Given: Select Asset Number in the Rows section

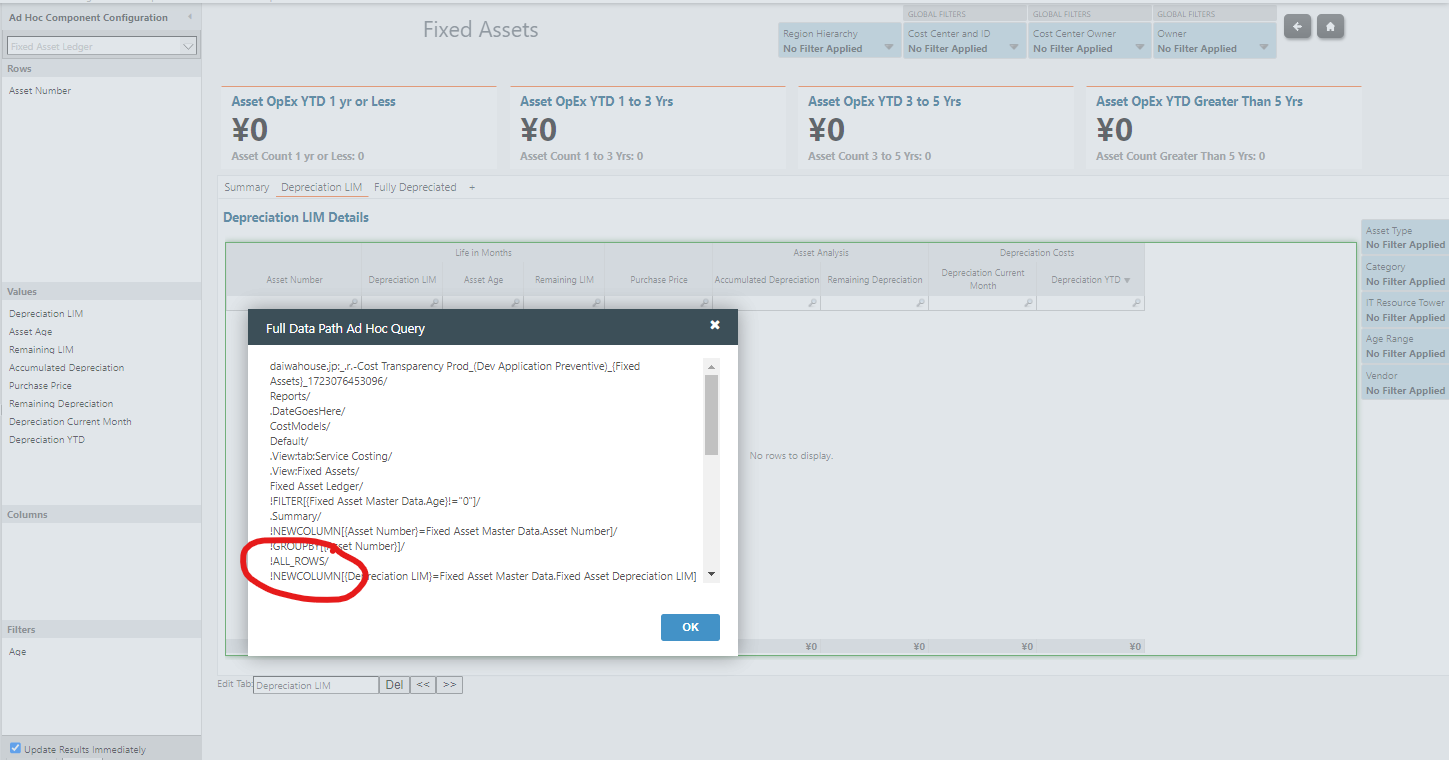Looking at the screenshot, I should tap(40, 91).
